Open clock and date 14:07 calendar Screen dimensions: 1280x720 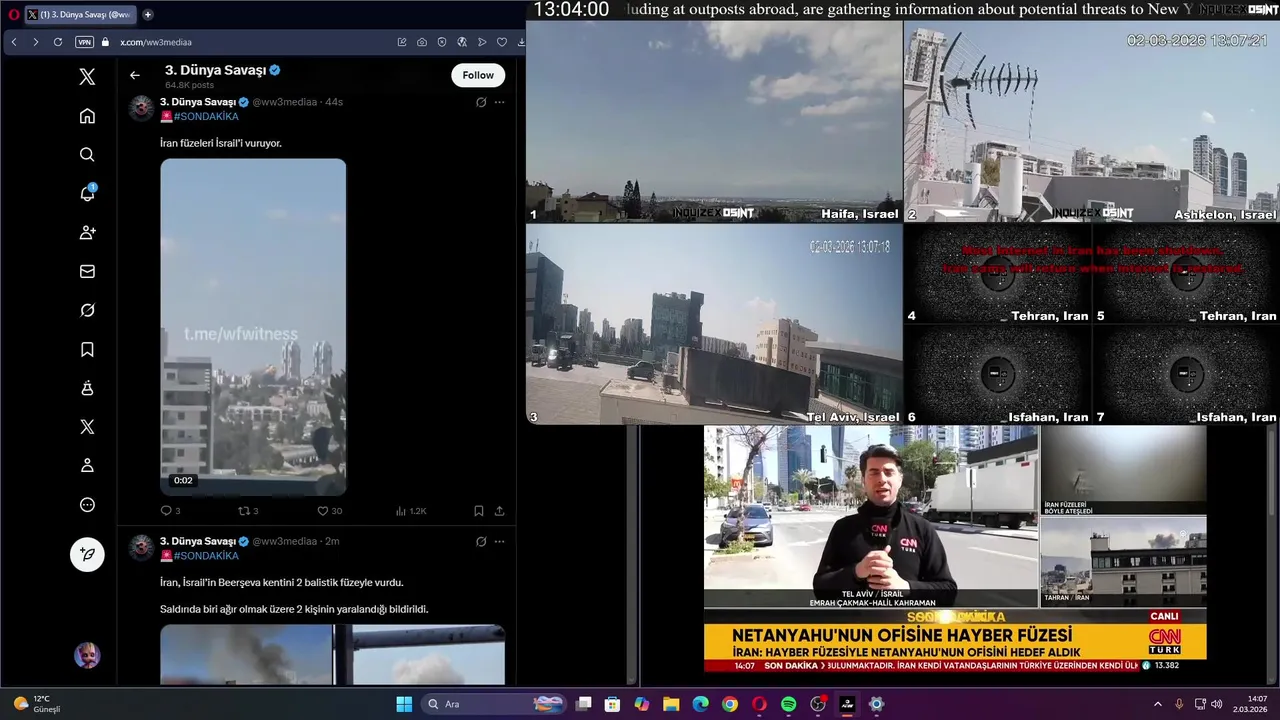click(x=1252, y=704)
